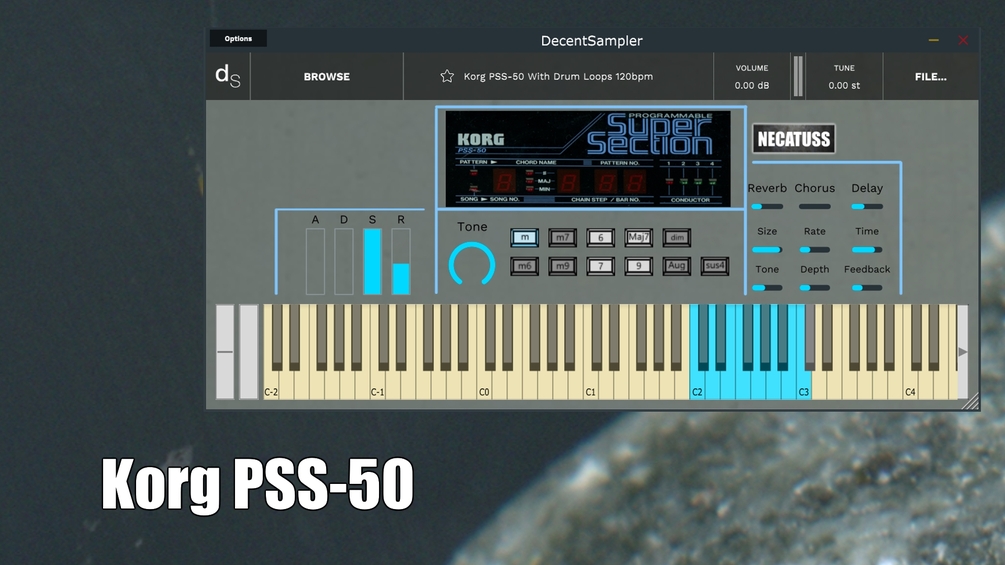Adjust the Reverb amount slider
1005x565 pixels.
(767, 206)
